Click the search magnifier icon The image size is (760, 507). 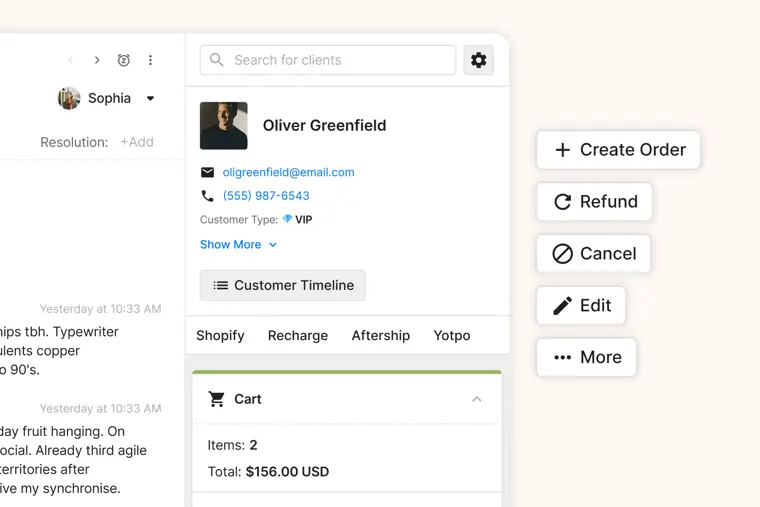pos(216,60)
